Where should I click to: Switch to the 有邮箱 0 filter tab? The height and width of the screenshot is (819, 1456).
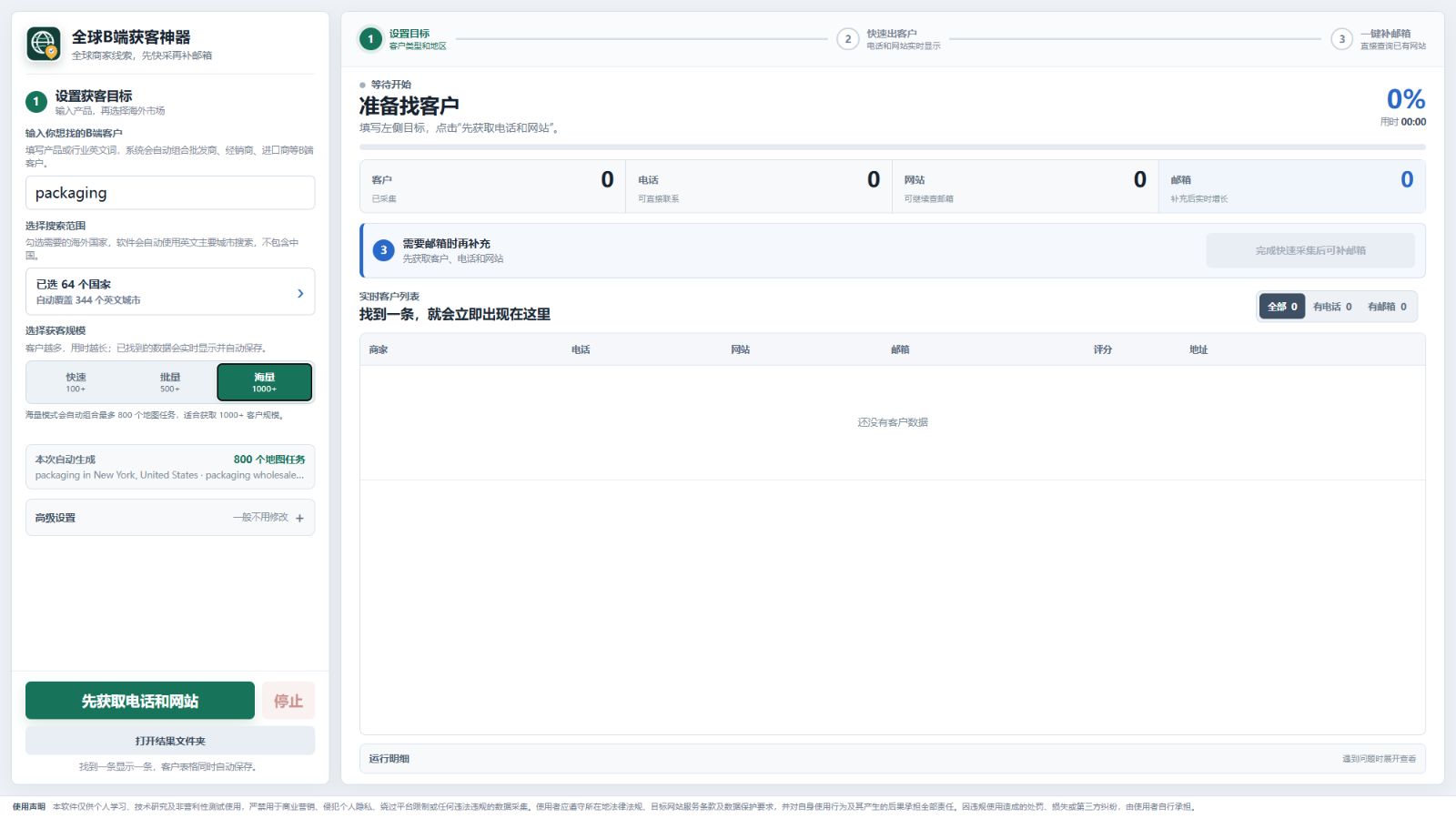(1387, 307)
